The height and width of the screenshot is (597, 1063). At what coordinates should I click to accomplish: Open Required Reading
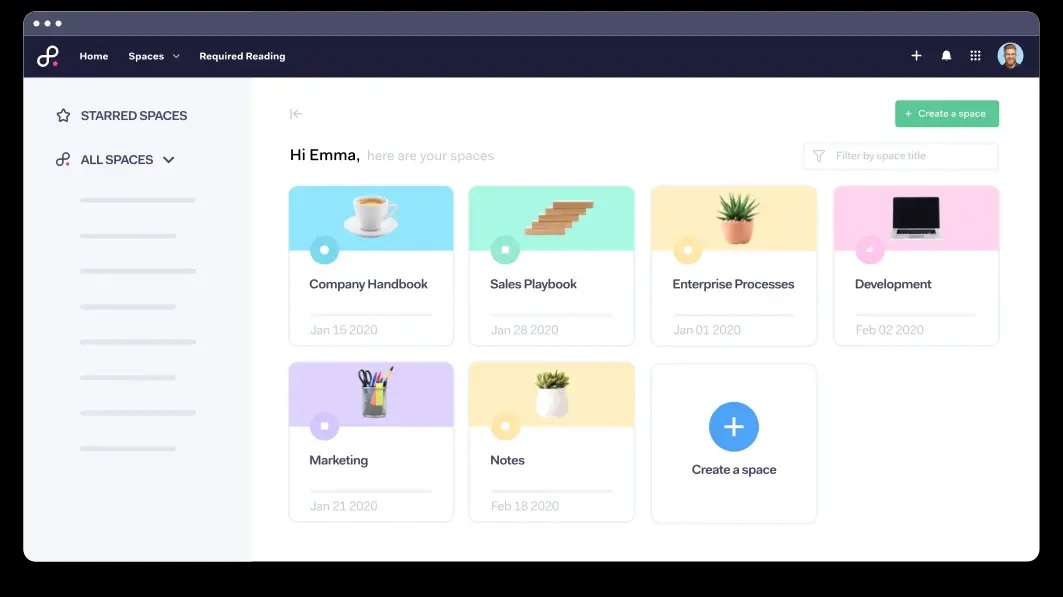pyautogui.click(x=242, y=56)
